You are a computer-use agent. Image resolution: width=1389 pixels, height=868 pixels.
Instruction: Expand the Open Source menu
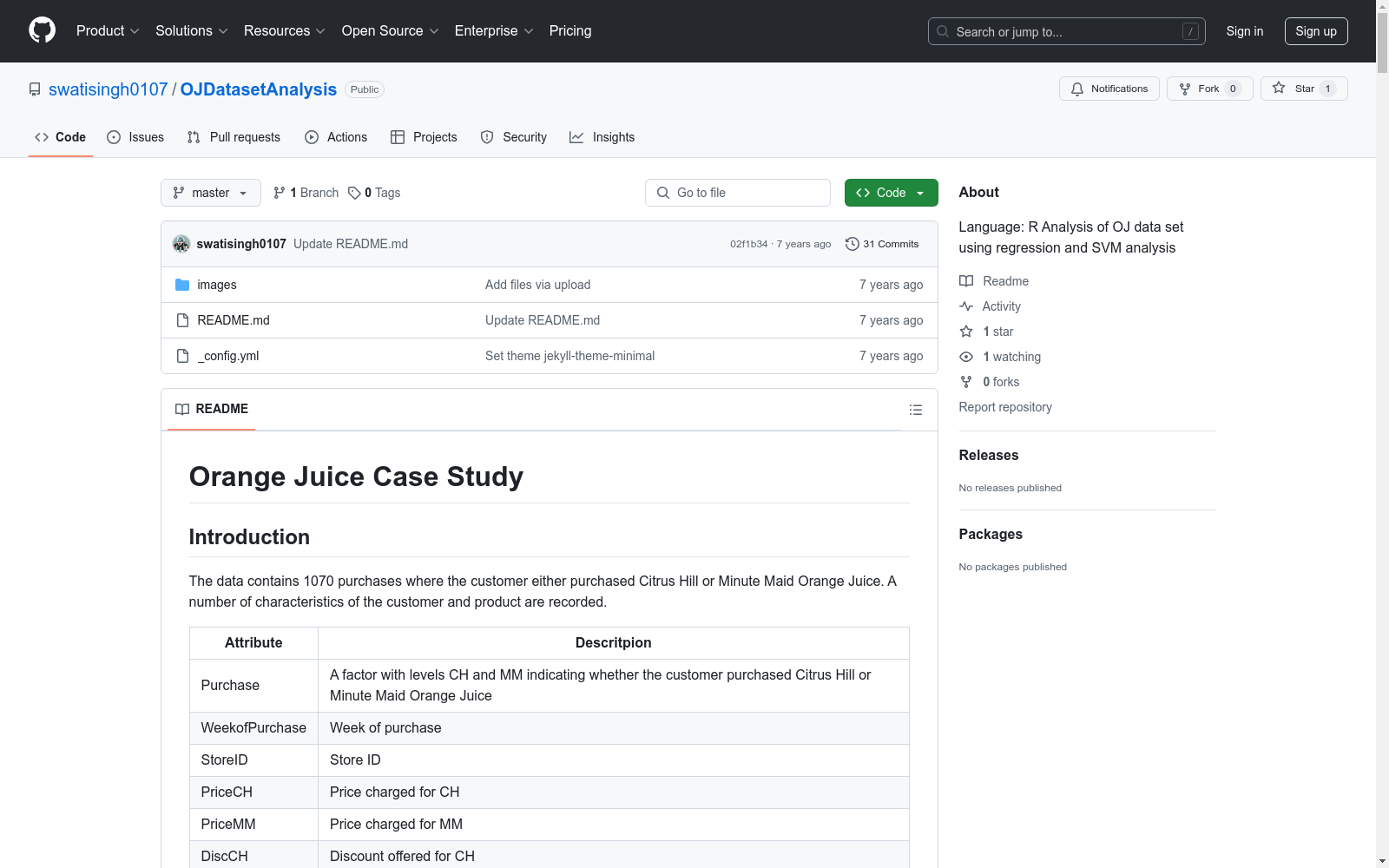(391, 31)
